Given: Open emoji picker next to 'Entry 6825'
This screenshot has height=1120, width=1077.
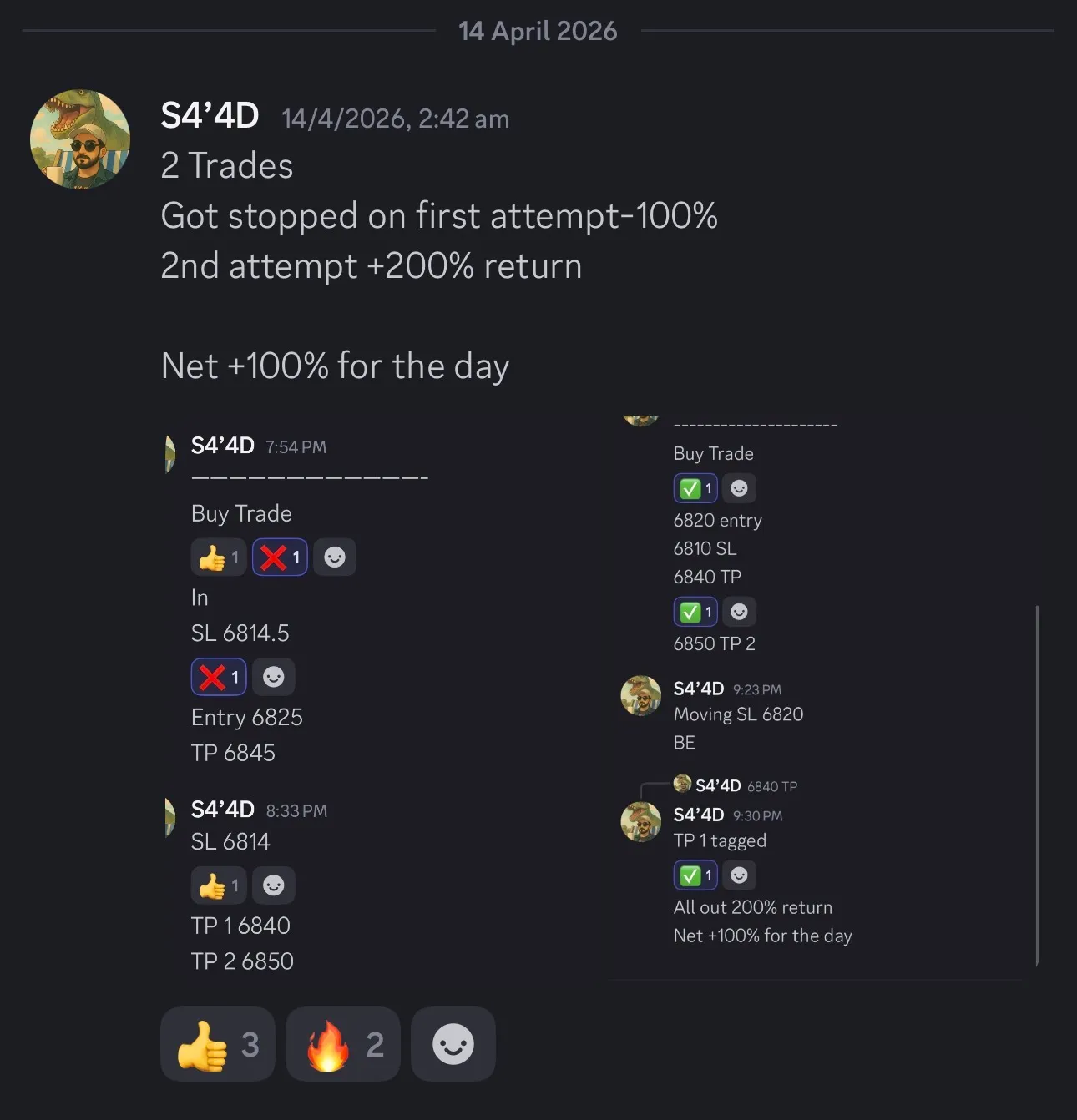Looking at the screenshot, I should [x=274, y=677].
